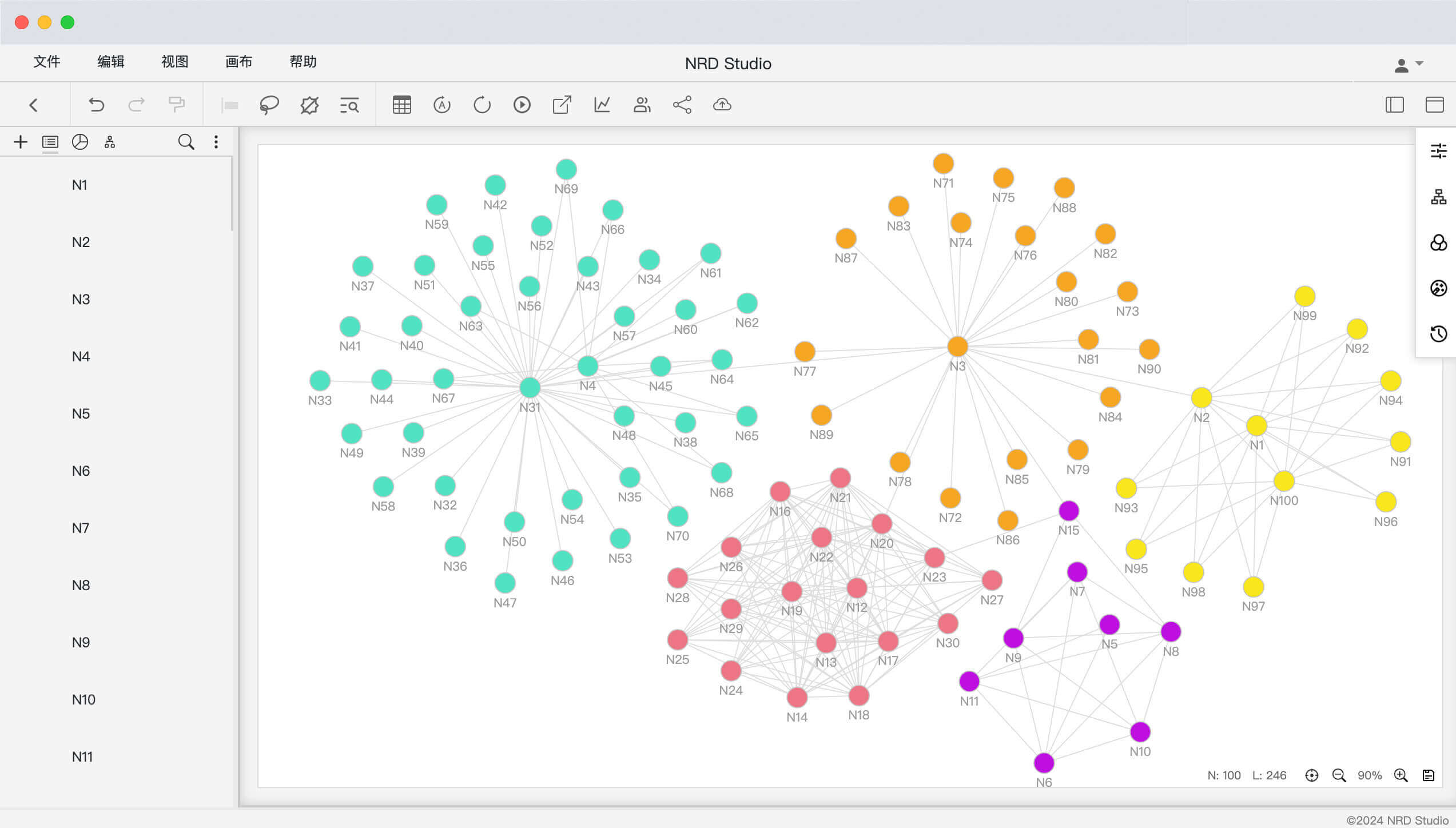Image resolution: width=1456 pixels, height=828 pixels.
Task: Click the play layout animation button
Action: point(522,105)
